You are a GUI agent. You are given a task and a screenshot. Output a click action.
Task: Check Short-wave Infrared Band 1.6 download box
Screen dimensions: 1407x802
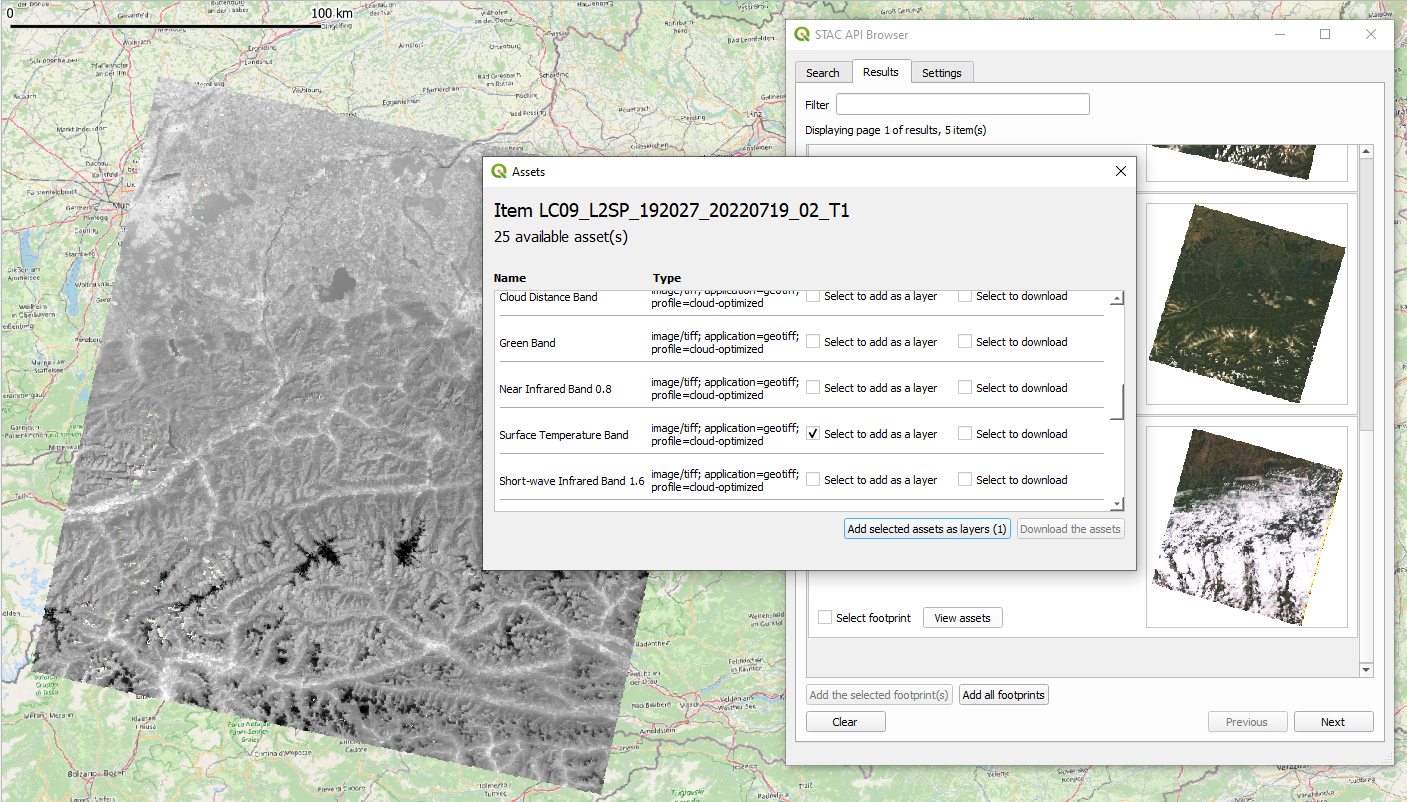[x=965, y=480]
